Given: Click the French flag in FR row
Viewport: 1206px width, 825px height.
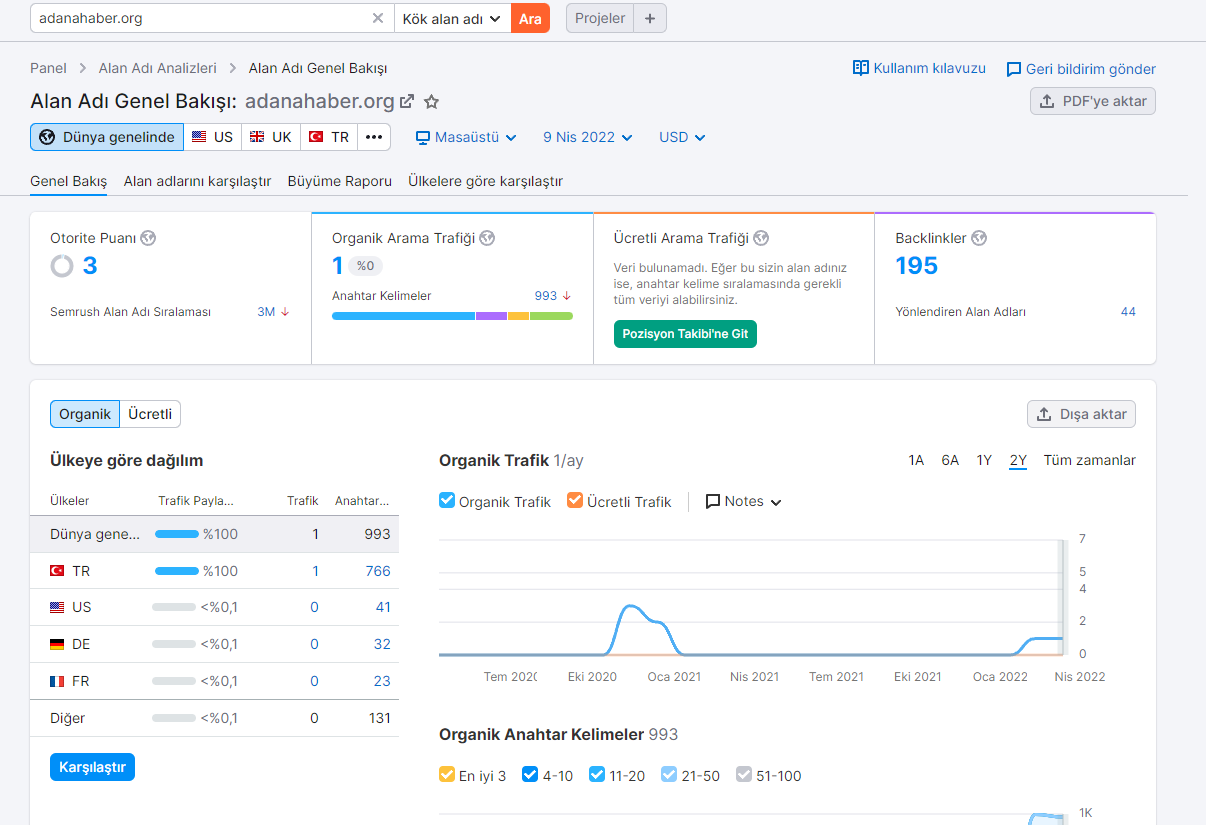Looking at the screenshot, I should tap(57, 681).
